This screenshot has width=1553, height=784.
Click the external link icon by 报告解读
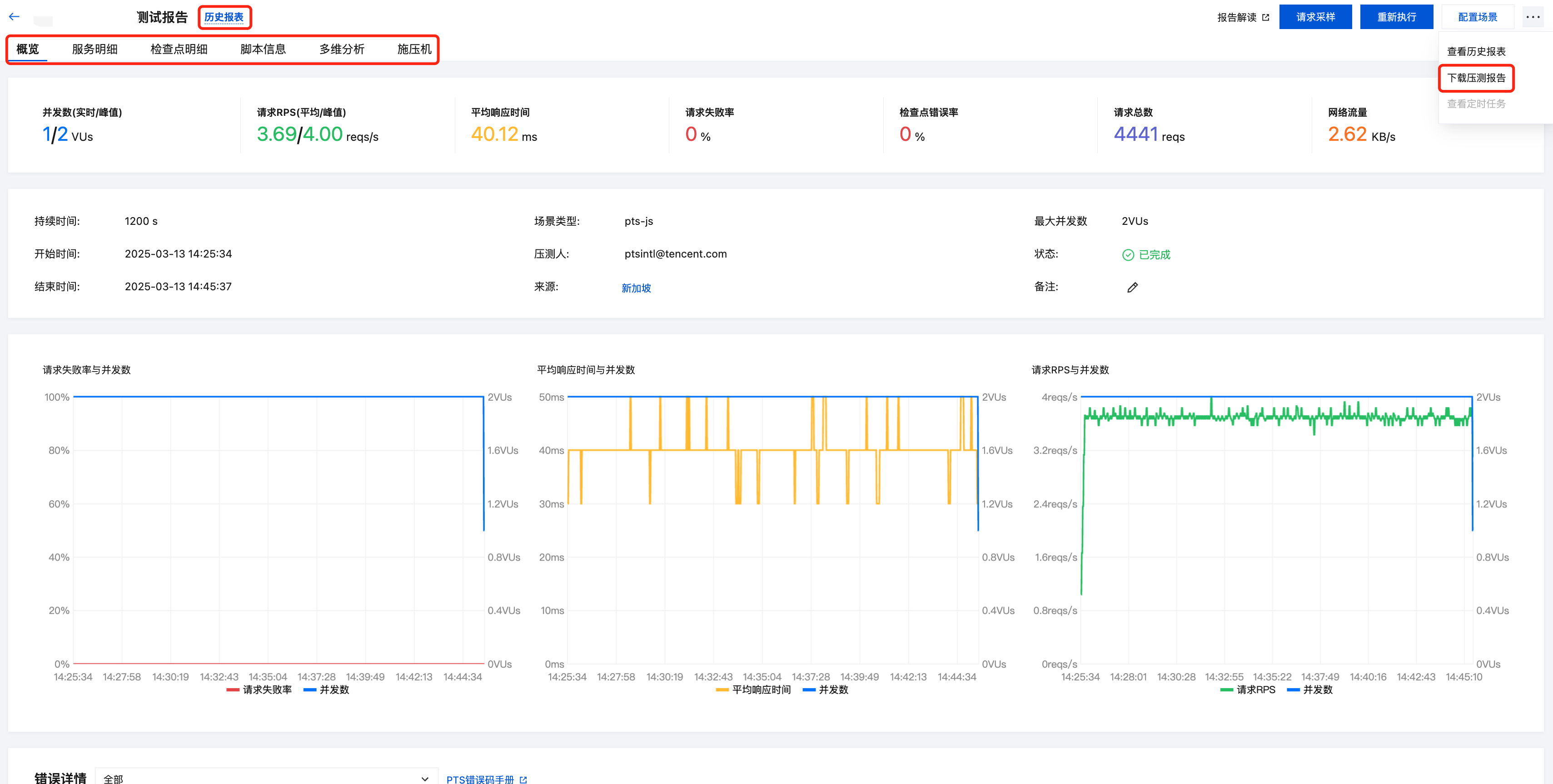pyautogui.click(x=1265, y=17)
